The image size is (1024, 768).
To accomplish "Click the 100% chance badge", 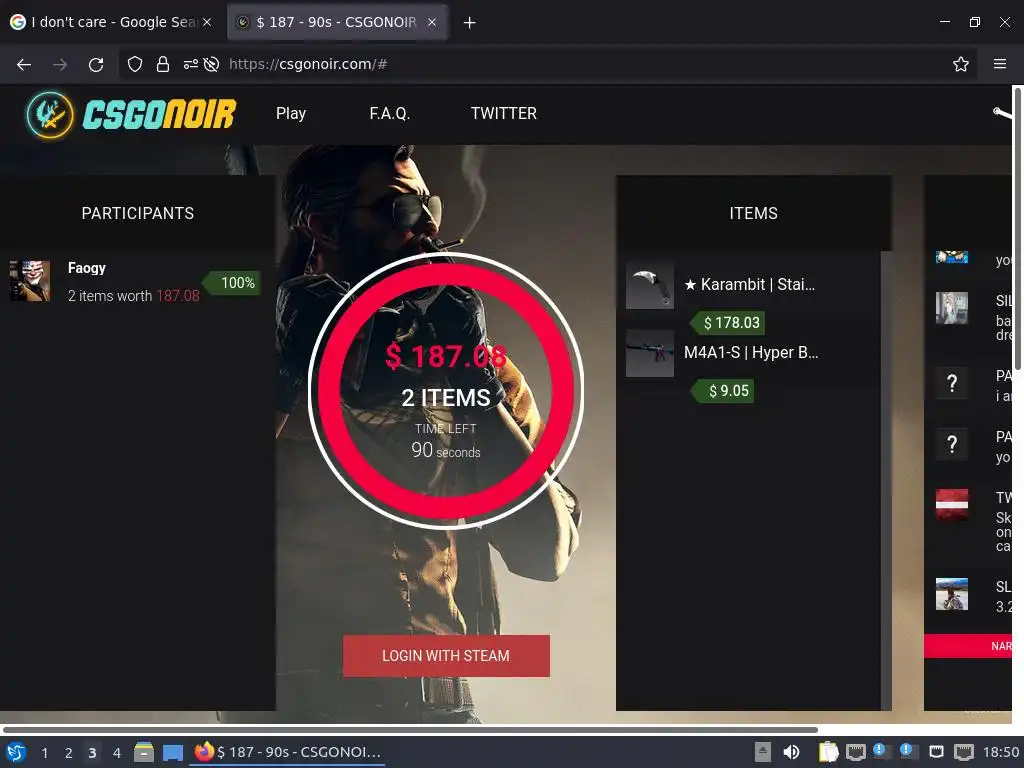I will [232, 283].
